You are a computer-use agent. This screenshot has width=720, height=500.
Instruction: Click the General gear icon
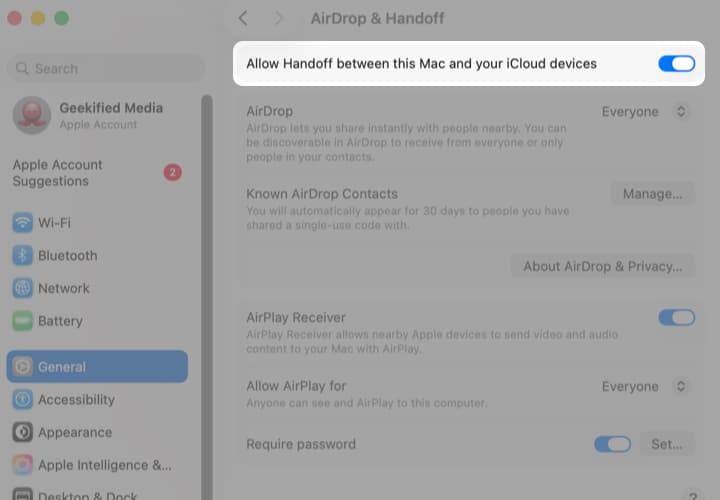[x=22, y=366]
